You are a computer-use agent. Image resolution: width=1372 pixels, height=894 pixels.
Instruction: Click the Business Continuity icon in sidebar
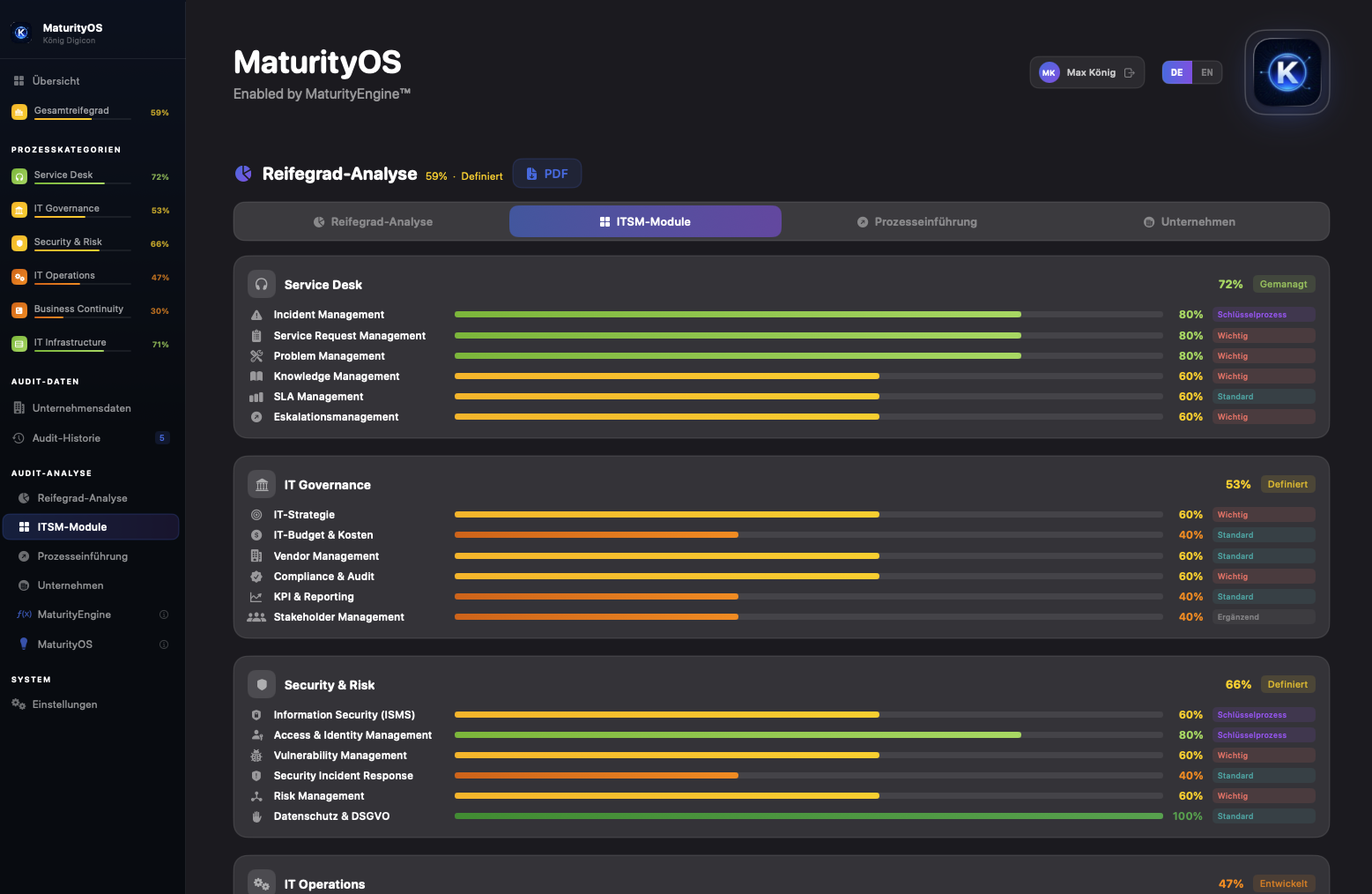[19, 311]
